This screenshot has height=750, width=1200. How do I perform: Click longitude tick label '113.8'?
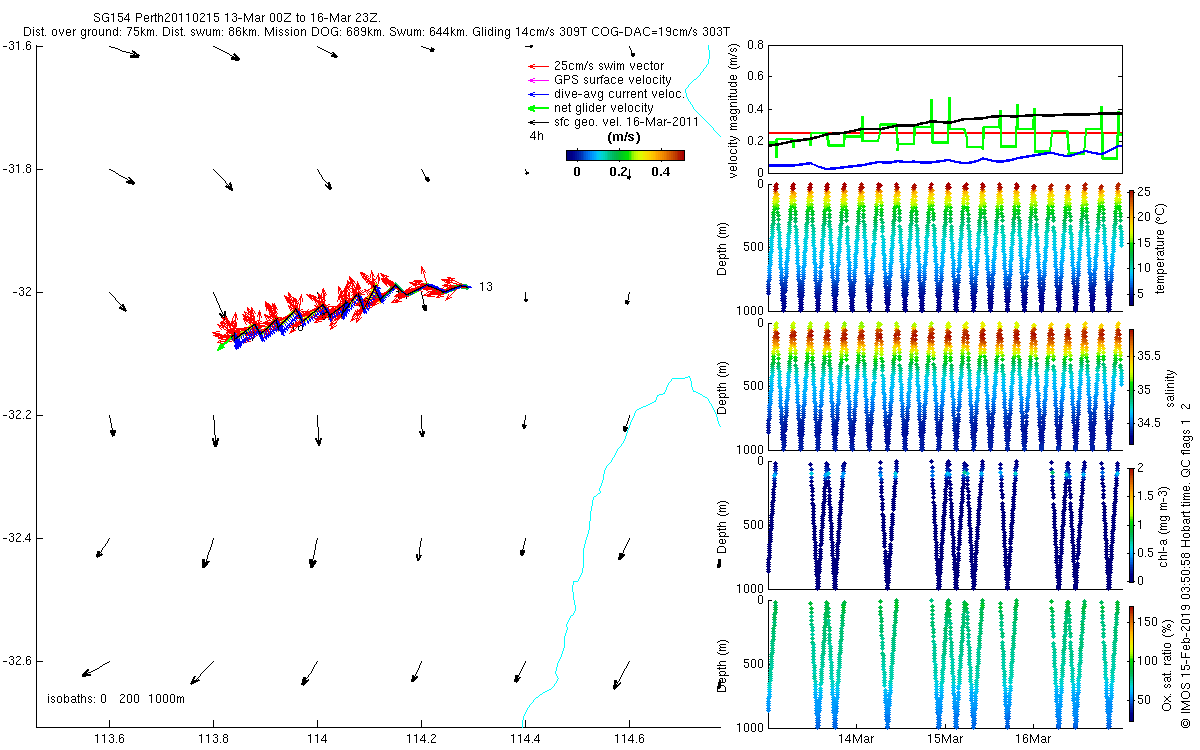click(x=213, y=740)
